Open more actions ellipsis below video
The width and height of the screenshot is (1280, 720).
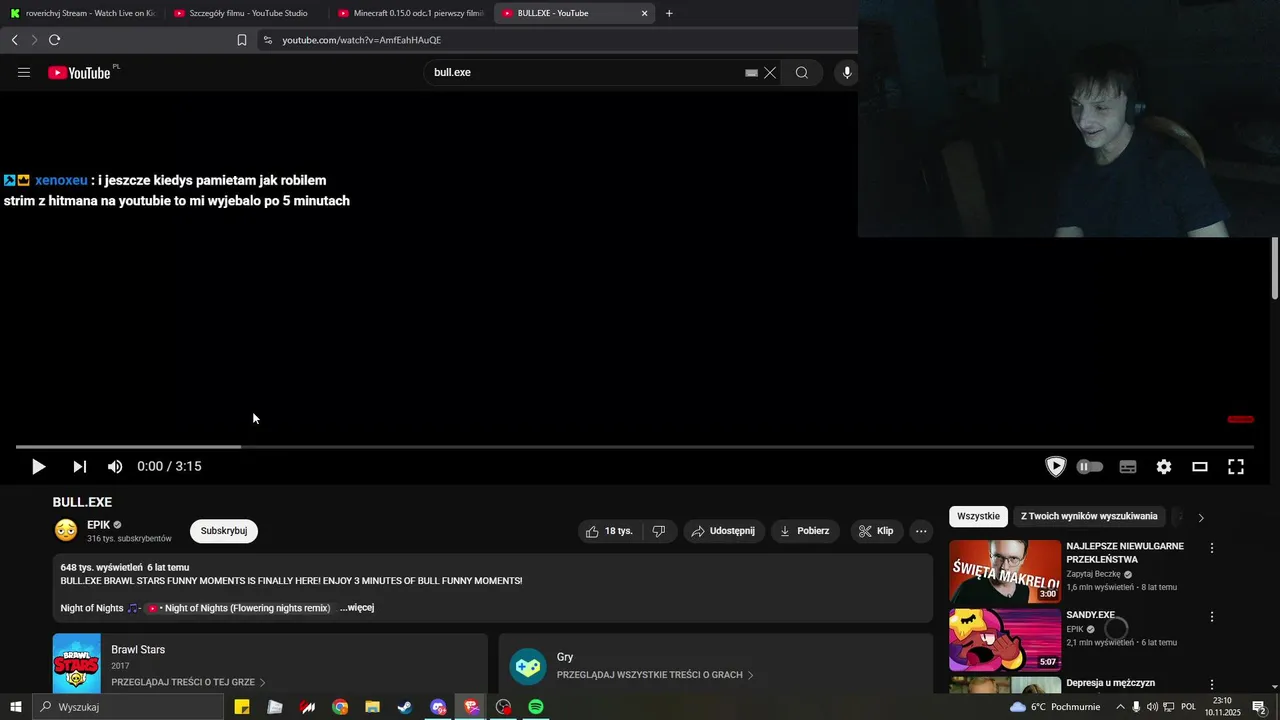(921, 531)
